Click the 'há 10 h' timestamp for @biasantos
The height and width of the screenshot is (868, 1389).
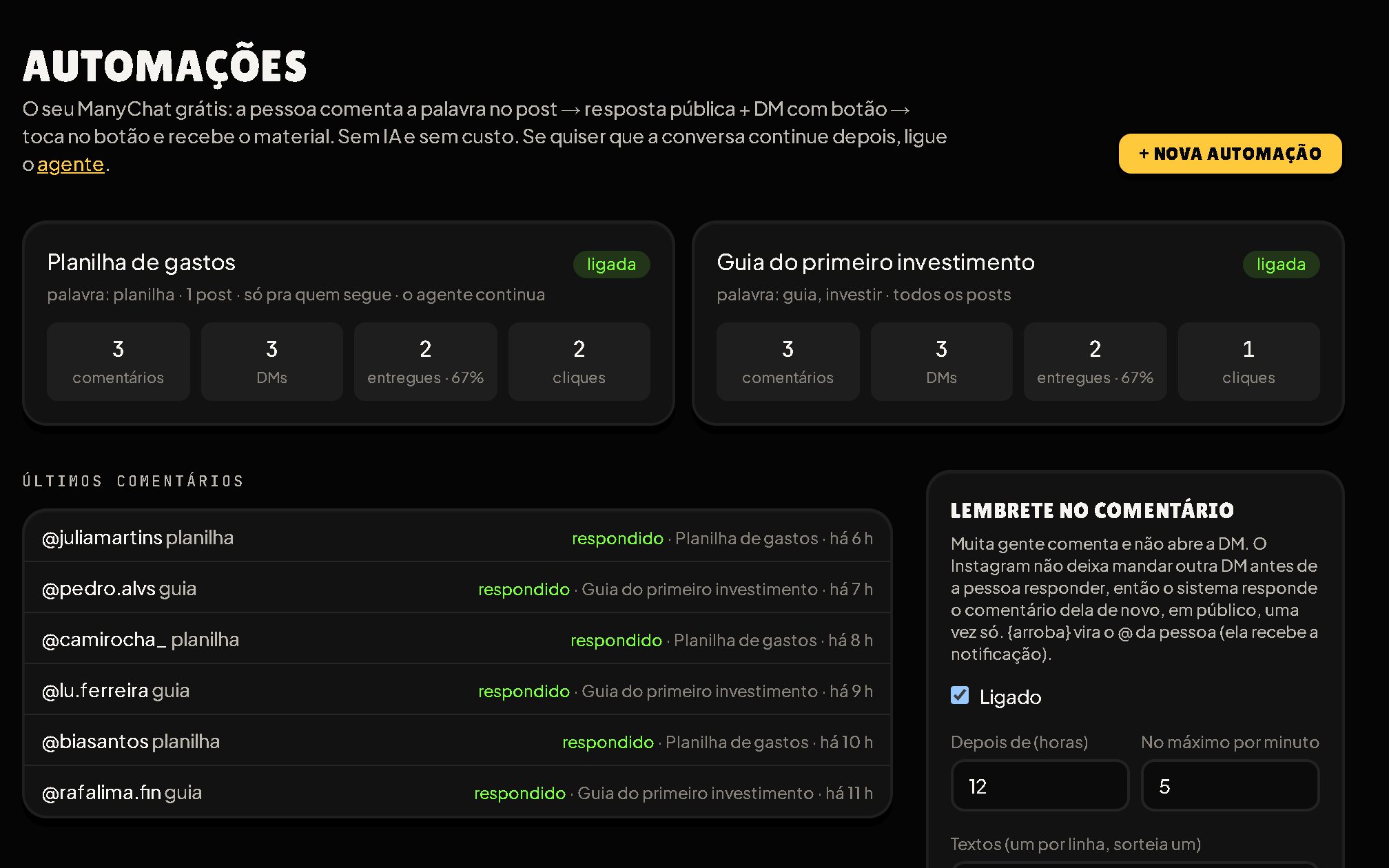(846, 743)
